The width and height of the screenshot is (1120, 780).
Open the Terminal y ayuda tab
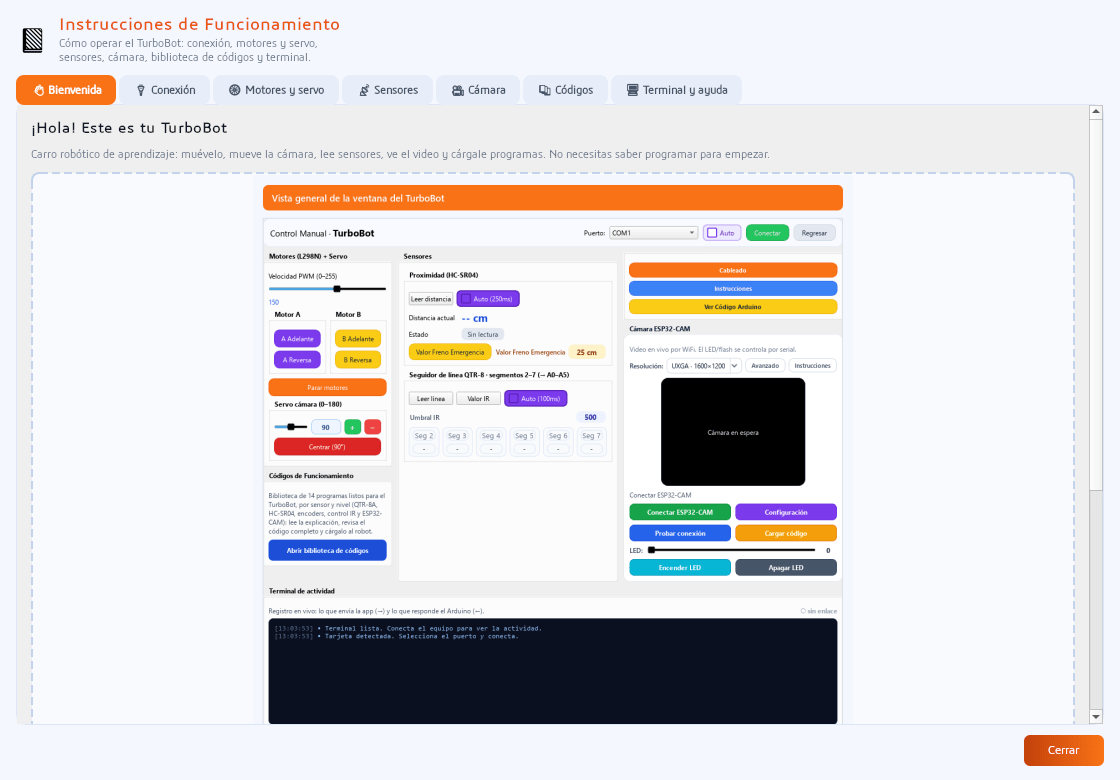click(x=676, y=90)
